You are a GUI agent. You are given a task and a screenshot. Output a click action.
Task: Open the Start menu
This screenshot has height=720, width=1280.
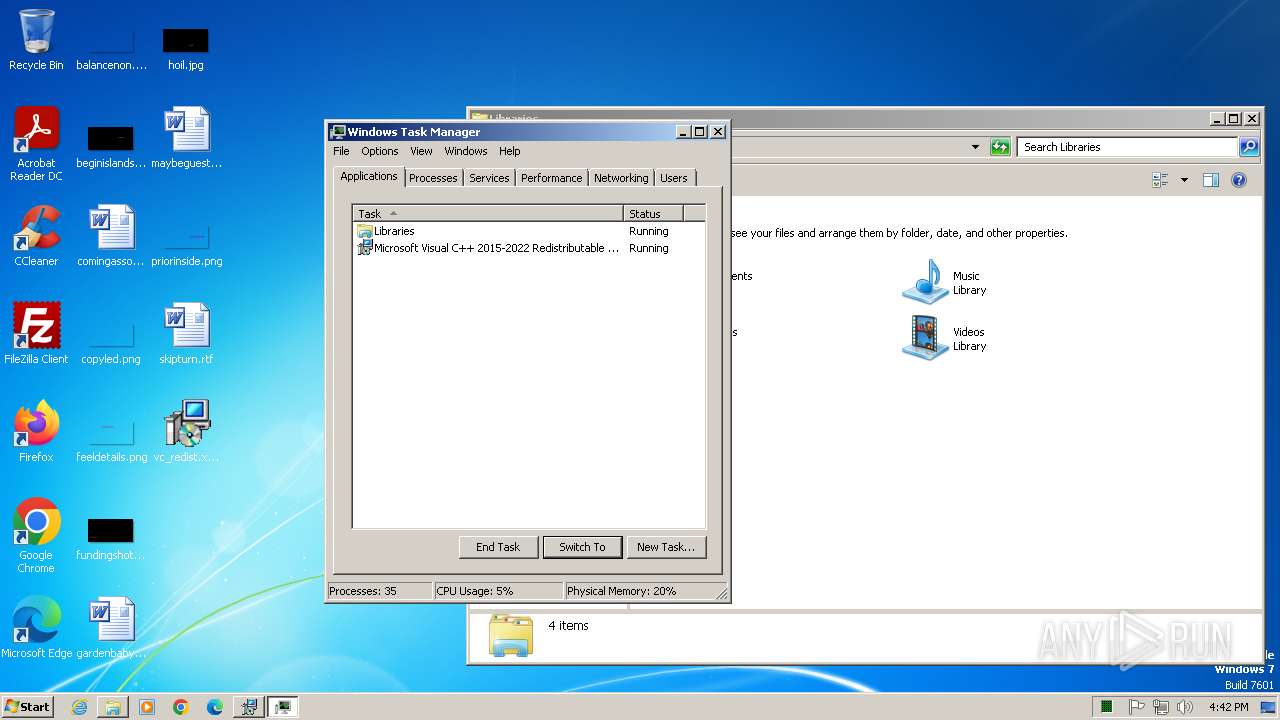pos(28,707)
